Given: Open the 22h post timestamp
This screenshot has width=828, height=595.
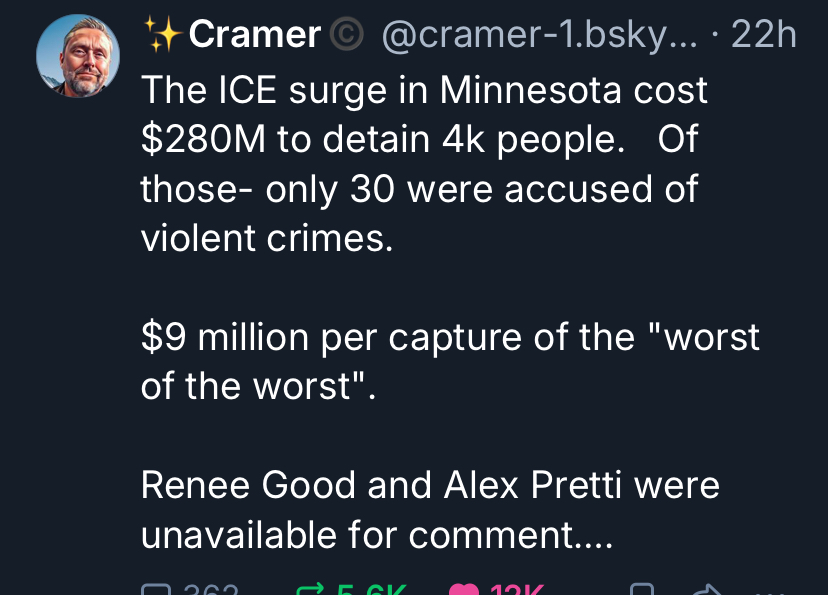Looking at the screenshot, I should [764, 36].
